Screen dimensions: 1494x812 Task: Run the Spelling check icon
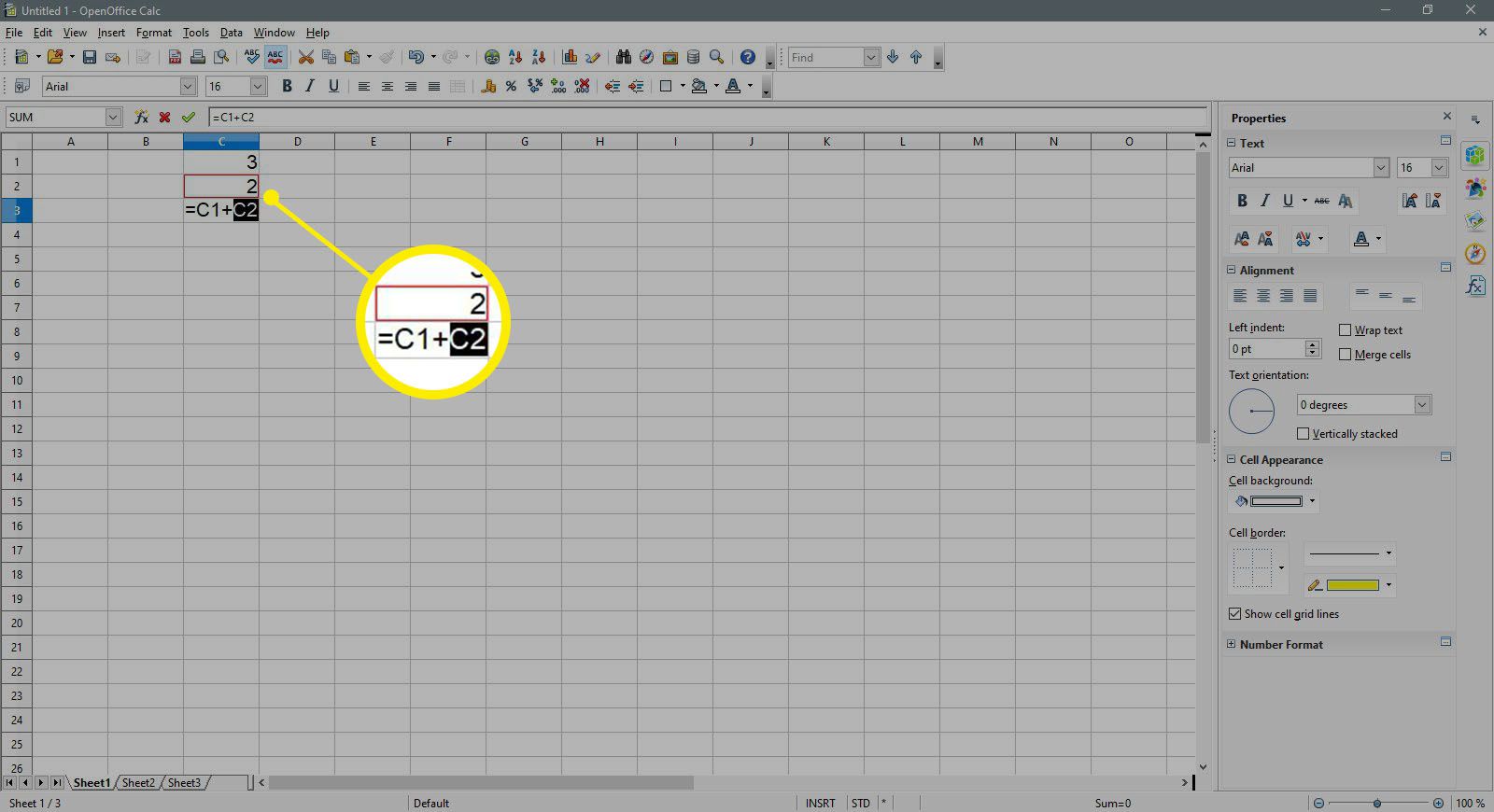coord(252,58)
